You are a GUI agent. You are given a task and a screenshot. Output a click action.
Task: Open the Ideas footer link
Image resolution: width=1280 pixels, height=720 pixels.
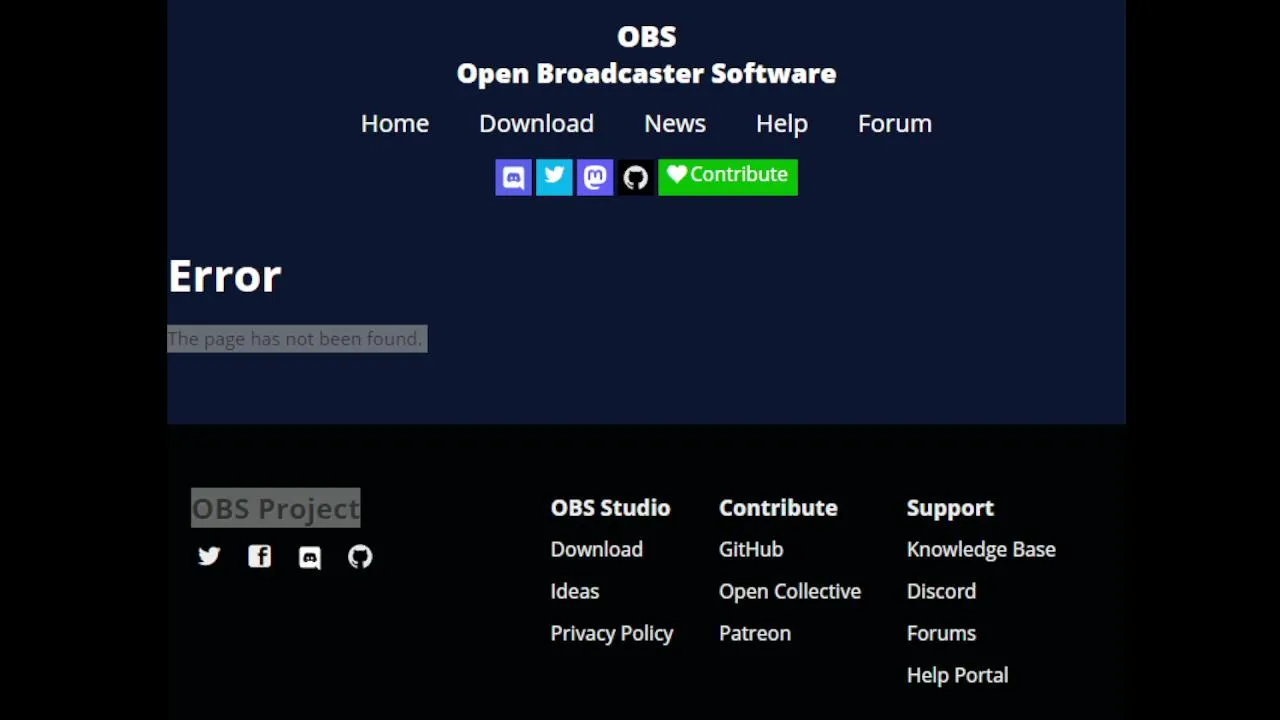(x=575, y=591)
